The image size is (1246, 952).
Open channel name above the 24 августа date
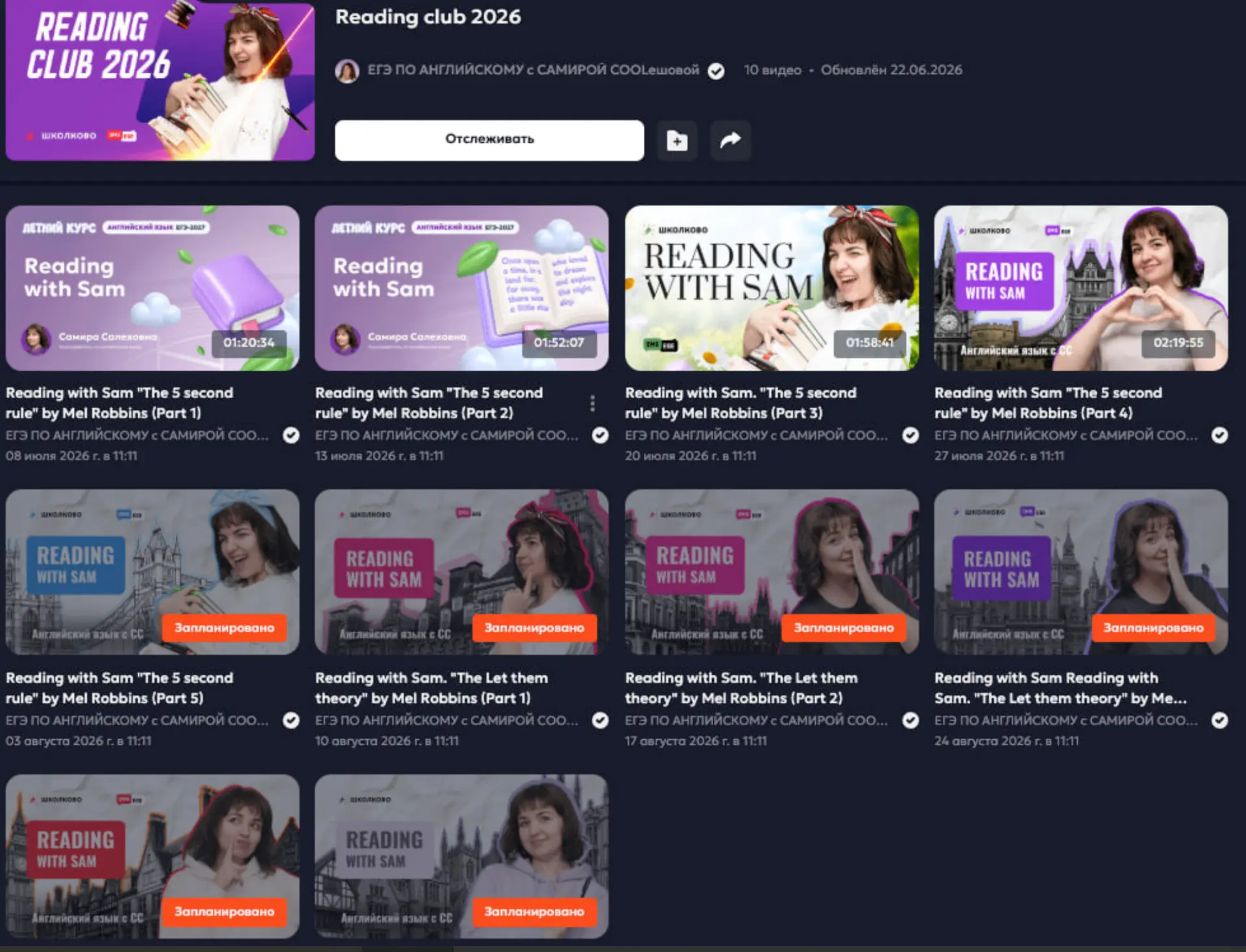(1066, 720)
